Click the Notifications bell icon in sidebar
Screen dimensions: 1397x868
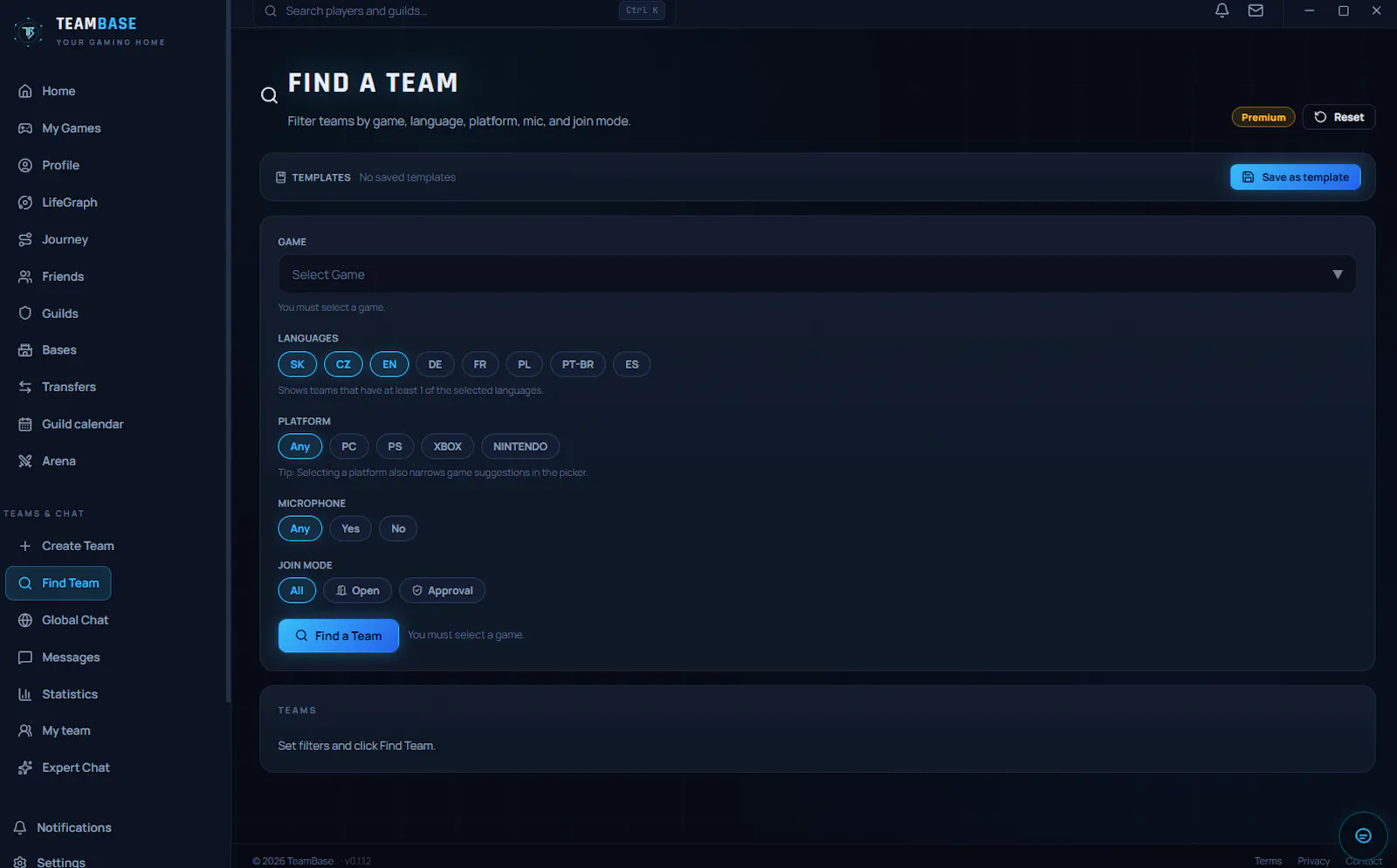pyautogui.click(x=20, y=828)
